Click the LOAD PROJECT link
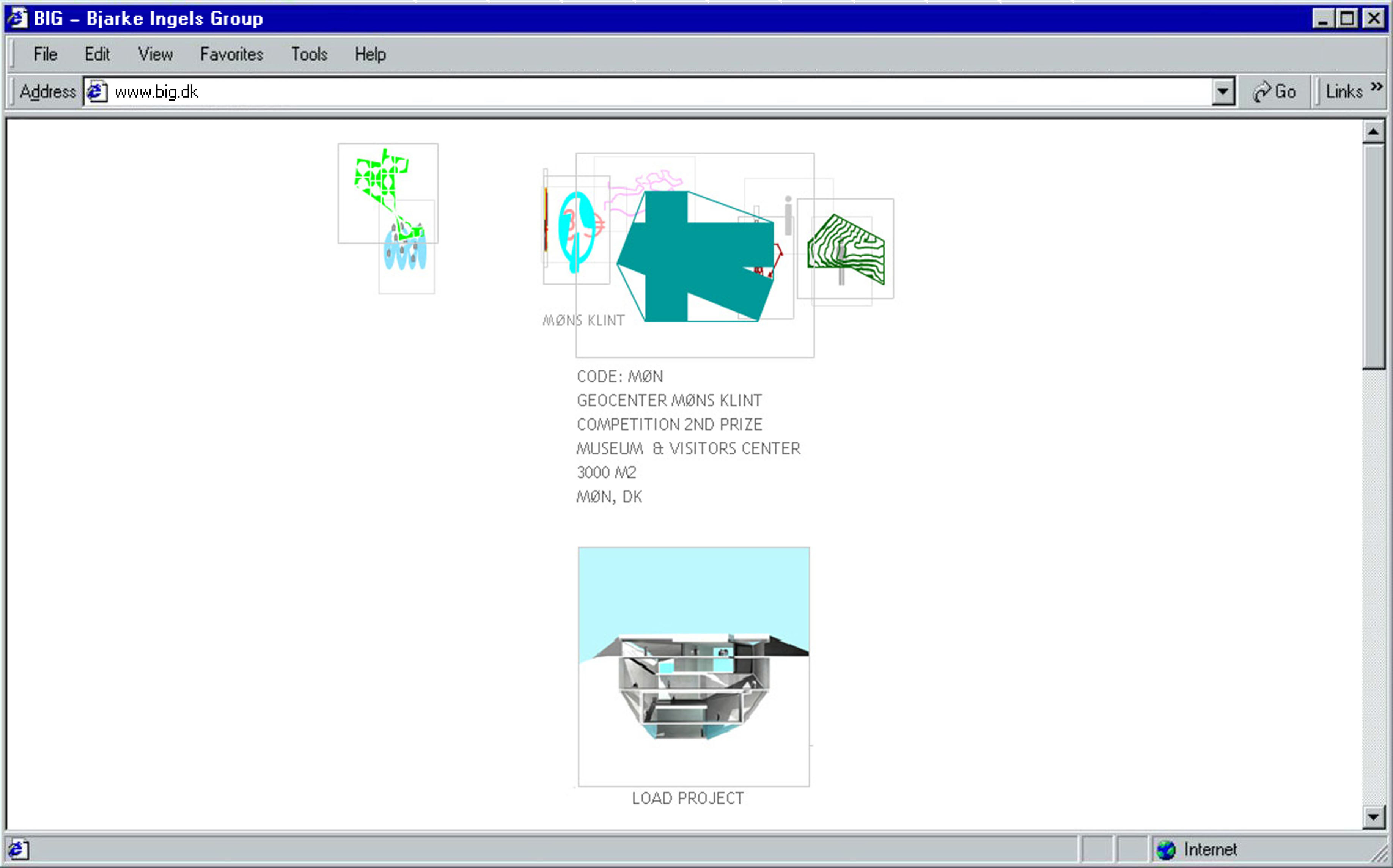 pyautogui.click(x=688, y=798)
